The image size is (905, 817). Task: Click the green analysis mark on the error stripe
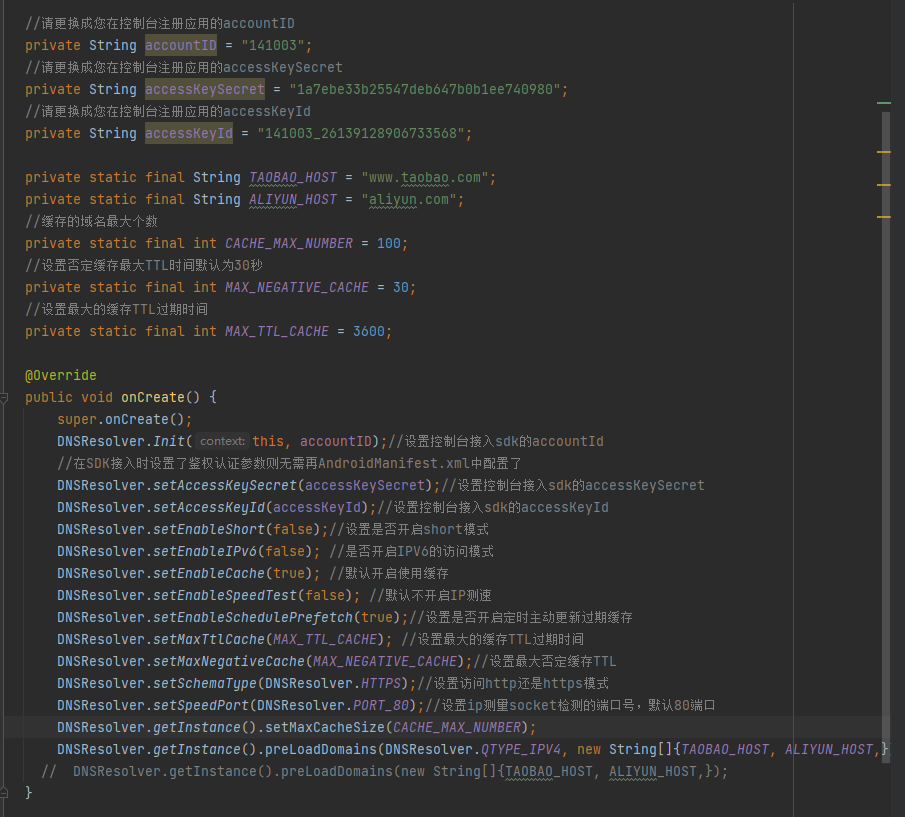(x=884, y=103)
